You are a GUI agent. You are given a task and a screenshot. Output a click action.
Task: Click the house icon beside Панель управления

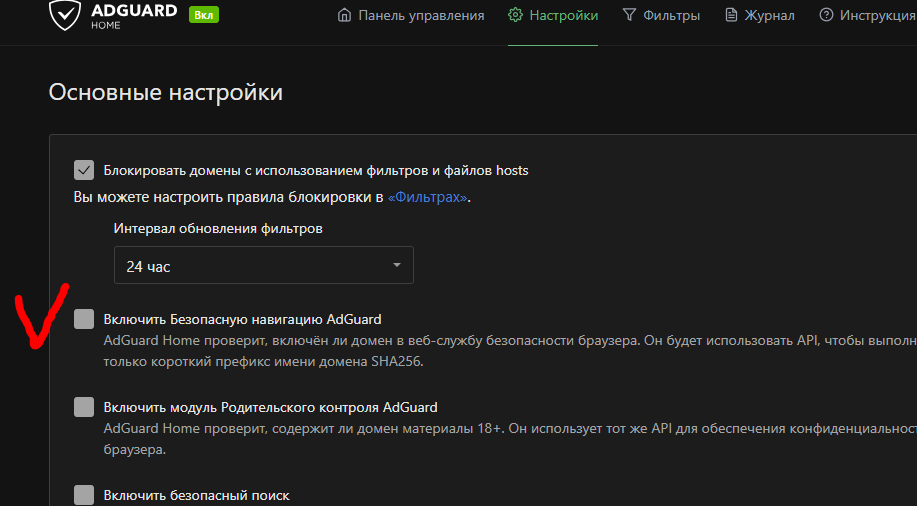coord(345,15)
